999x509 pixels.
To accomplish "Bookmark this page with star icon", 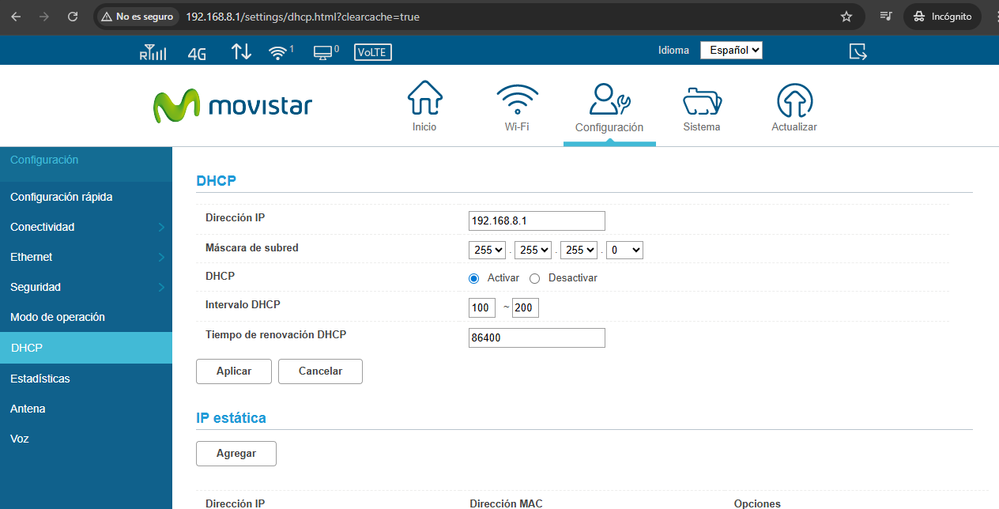I will 846,17.
